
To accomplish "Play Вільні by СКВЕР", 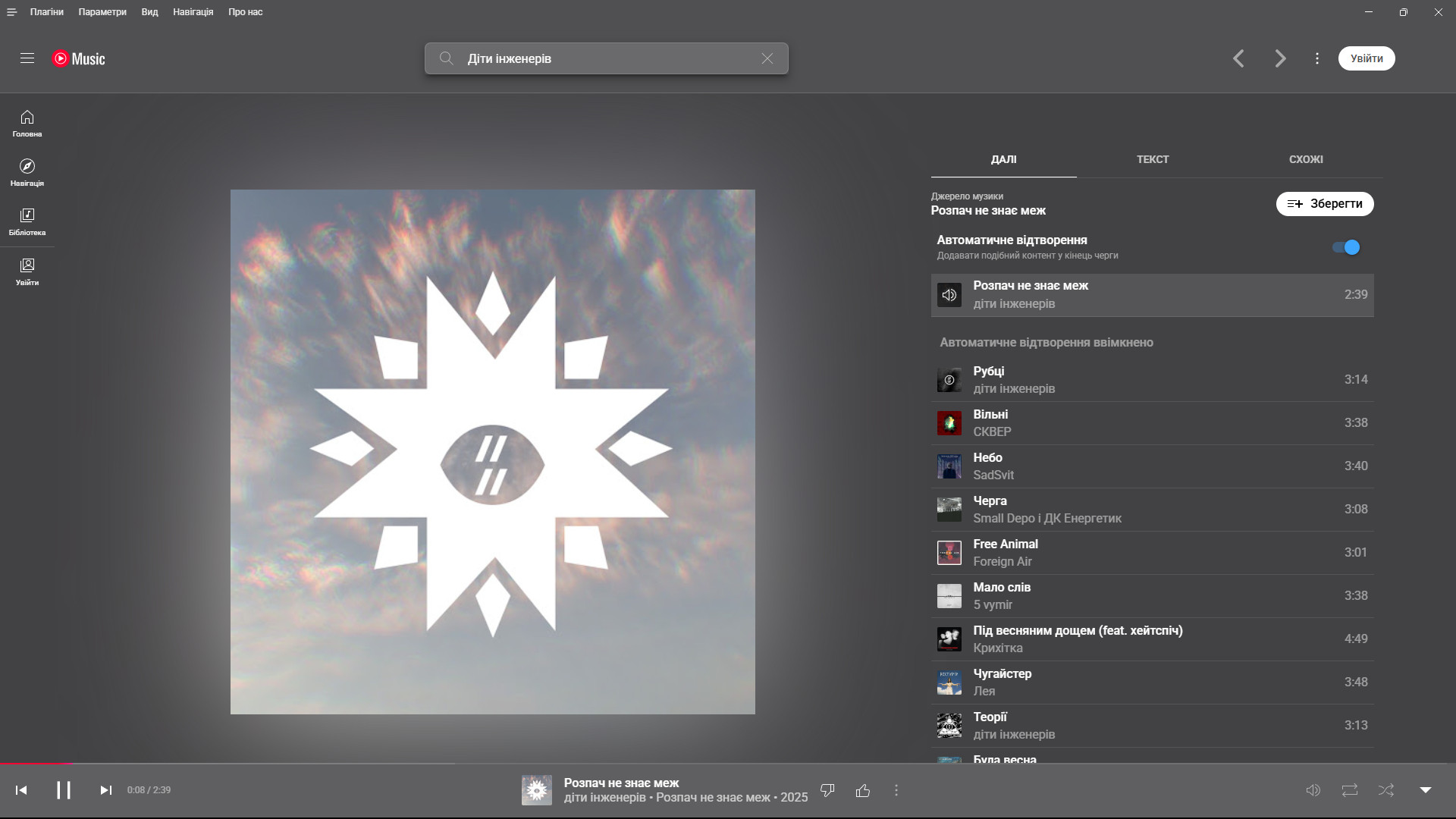I will [1153, 423].
